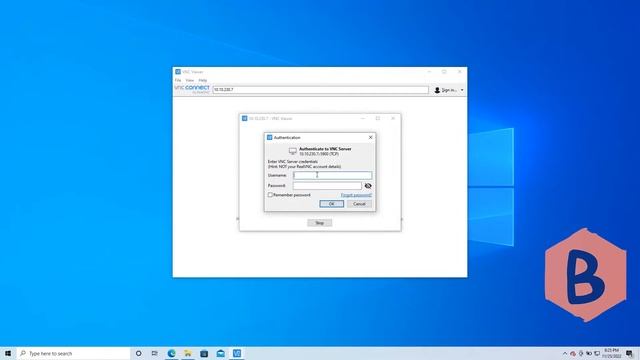640x360 pixels.
Task: Click the Authentication dialog title icon
Action: (269, 138)
